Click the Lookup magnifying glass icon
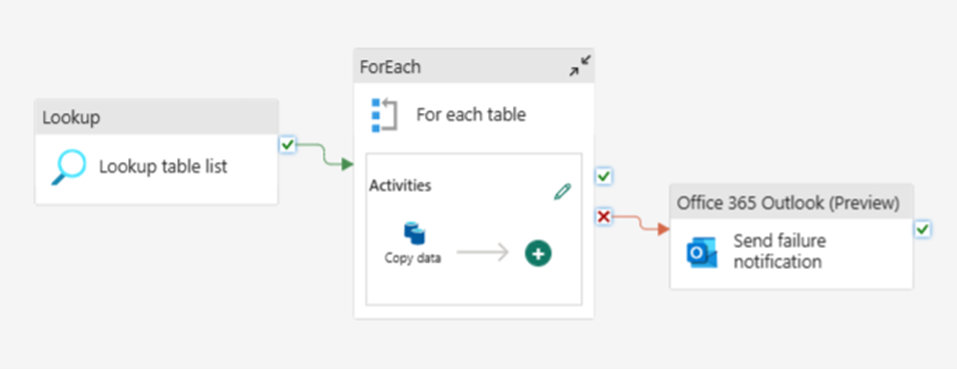 click(68, 168)
